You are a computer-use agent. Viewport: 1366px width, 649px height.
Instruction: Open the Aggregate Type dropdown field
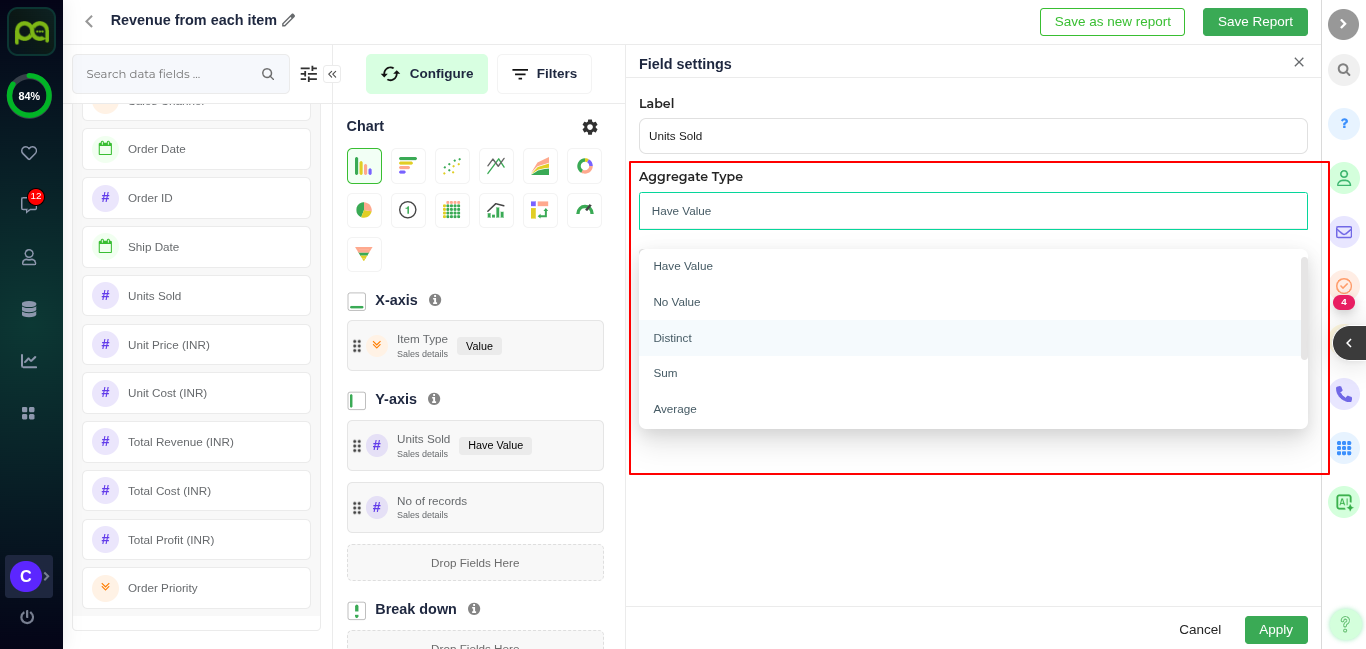click(972, 211)
